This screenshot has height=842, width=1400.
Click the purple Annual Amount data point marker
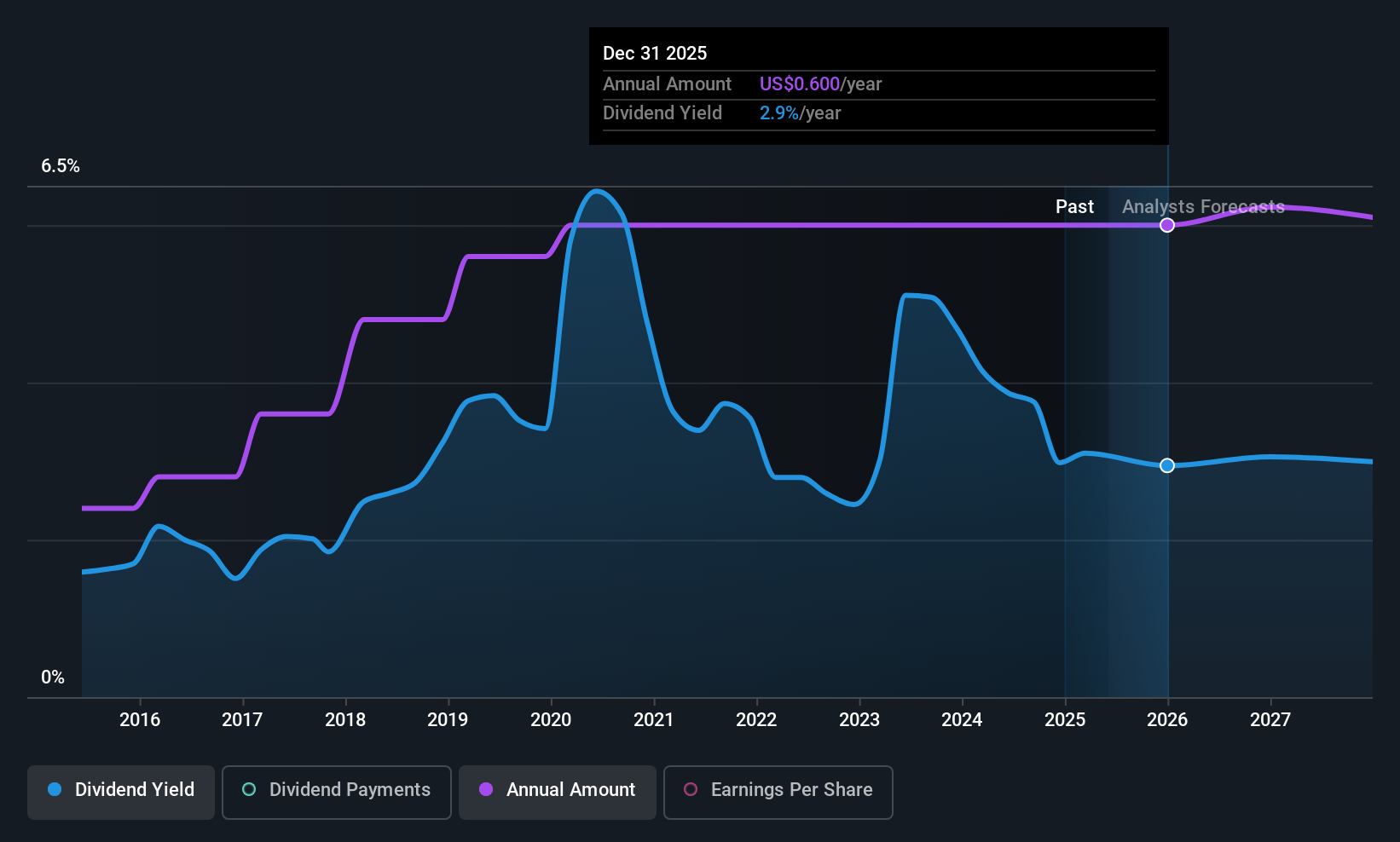(1167, 225)
